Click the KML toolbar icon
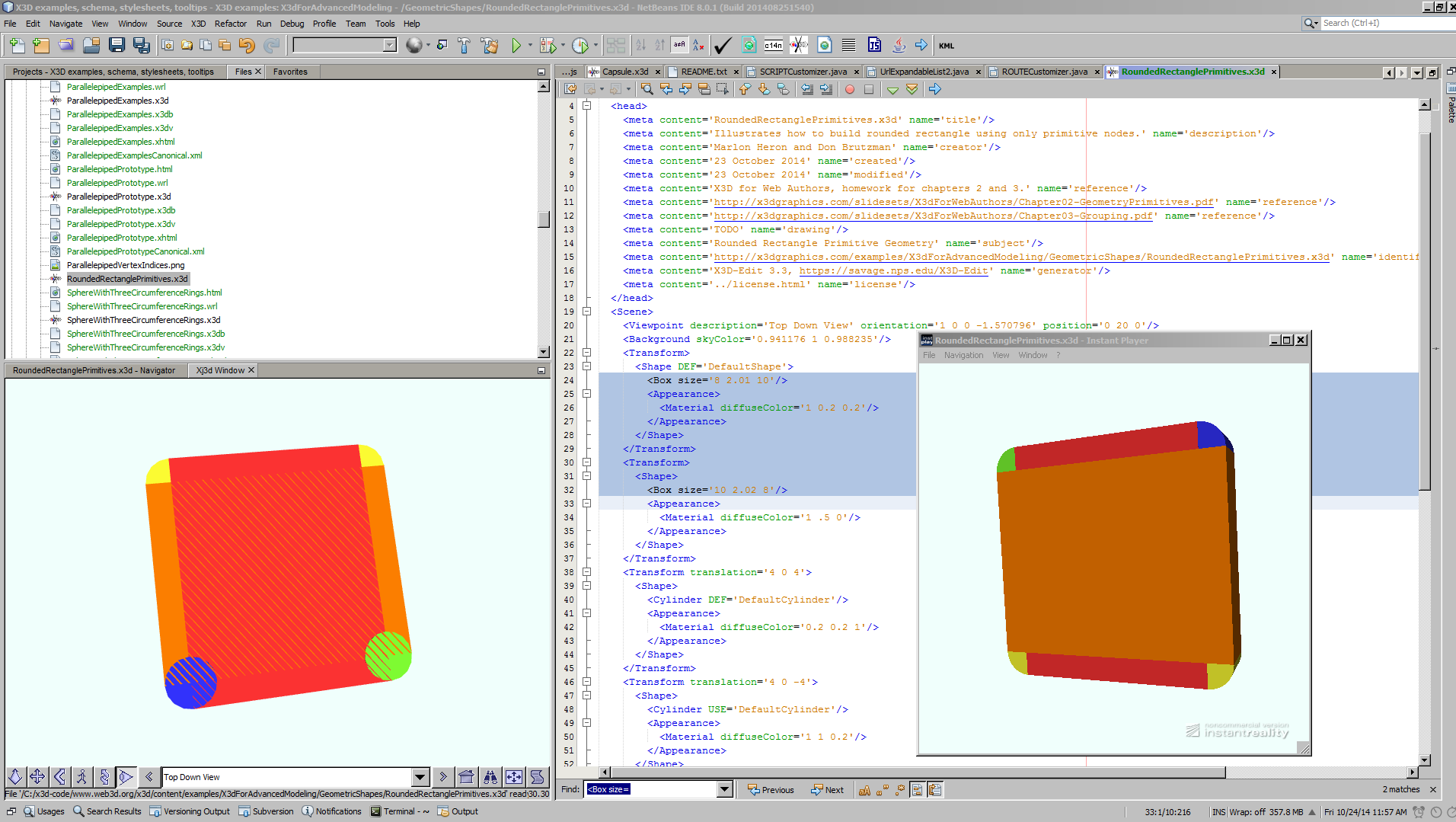This screenshot has width=1456, height=822. pyautogui.click(x=946, y=46)
